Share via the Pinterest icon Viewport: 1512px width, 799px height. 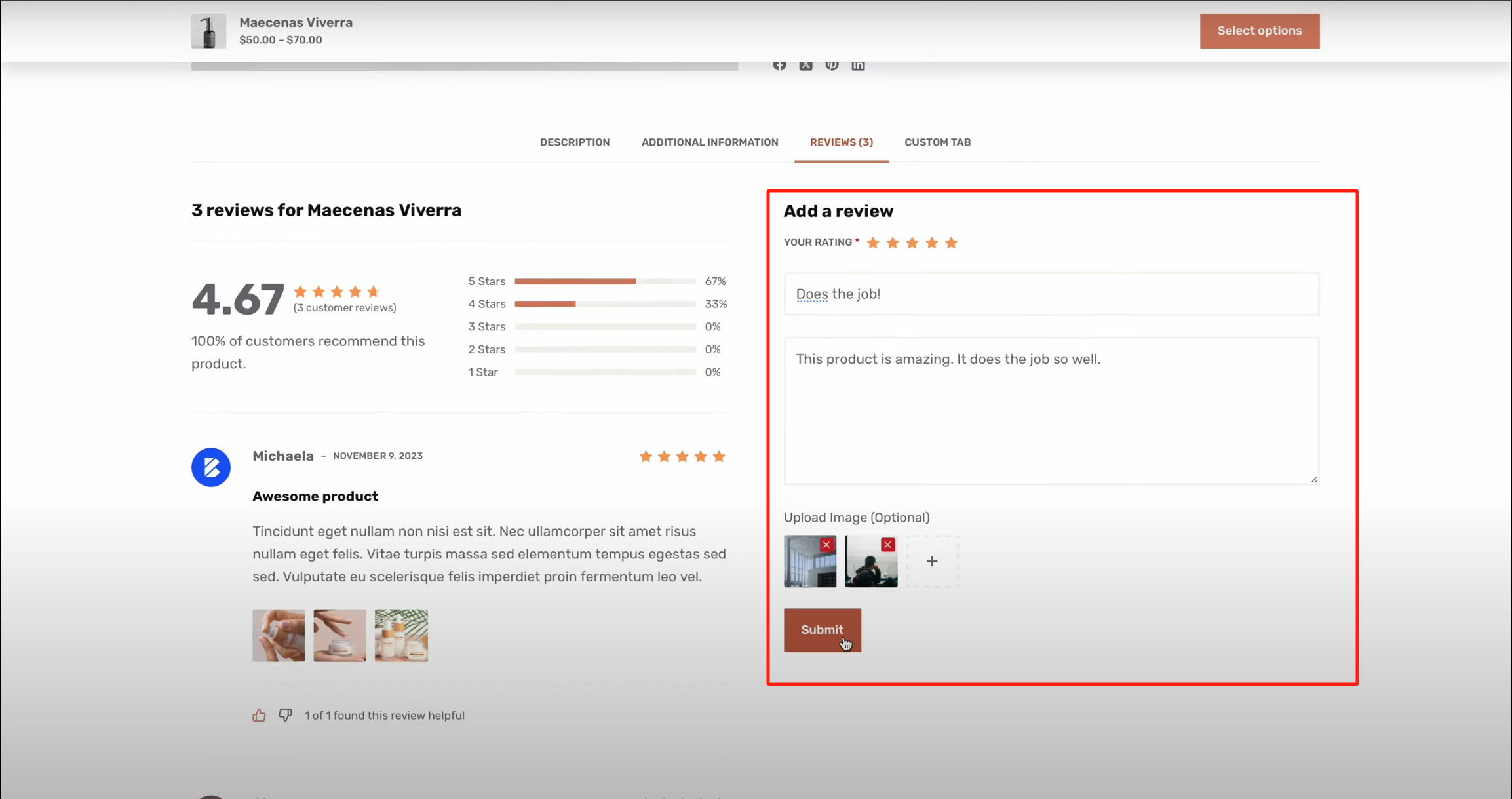(832, 65)
